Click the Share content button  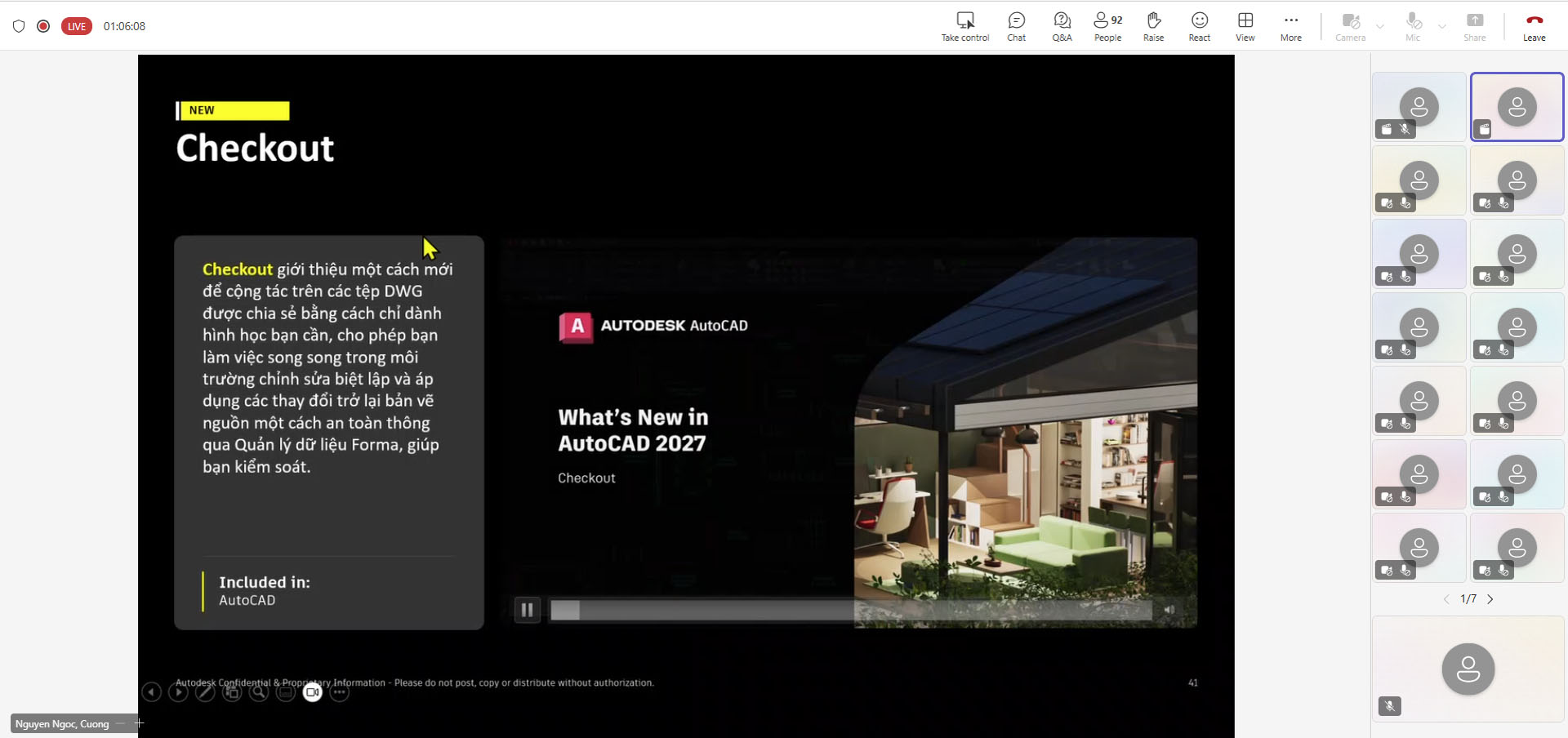tap(1474, 26)
